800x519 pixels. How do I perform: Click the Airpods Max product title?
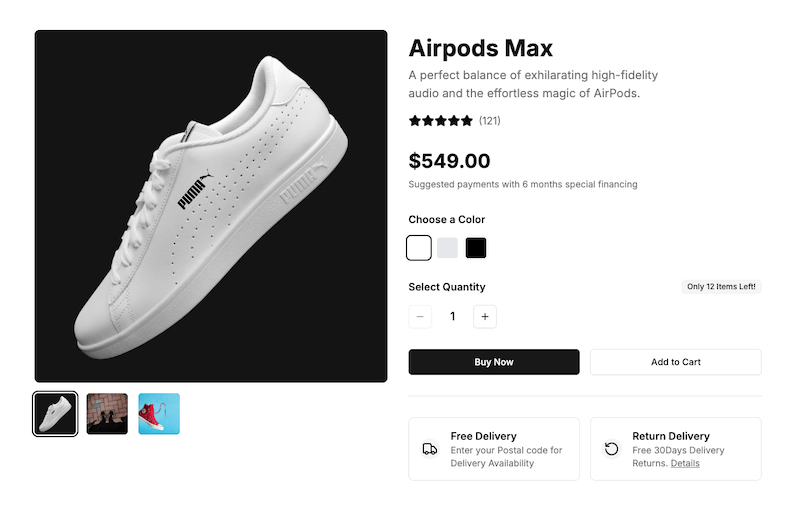481,48
